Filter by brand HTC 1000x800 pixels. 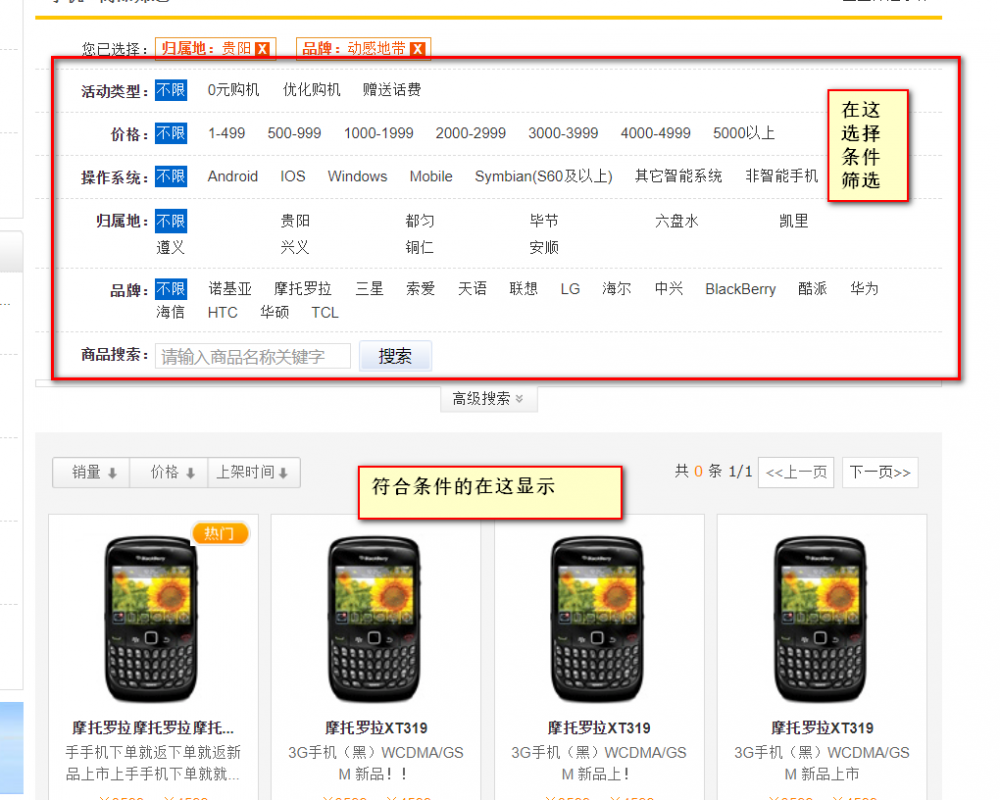[223, 313]
